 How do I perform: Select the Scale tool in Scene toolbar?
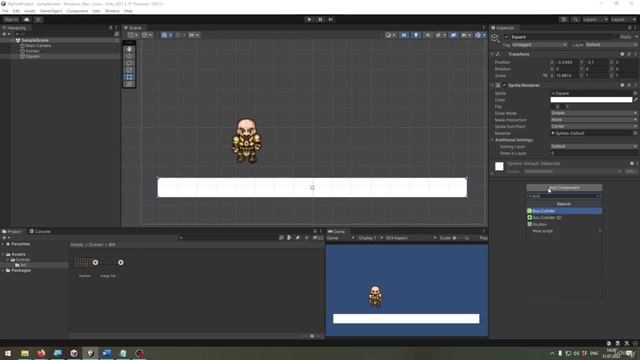[129, 70]
